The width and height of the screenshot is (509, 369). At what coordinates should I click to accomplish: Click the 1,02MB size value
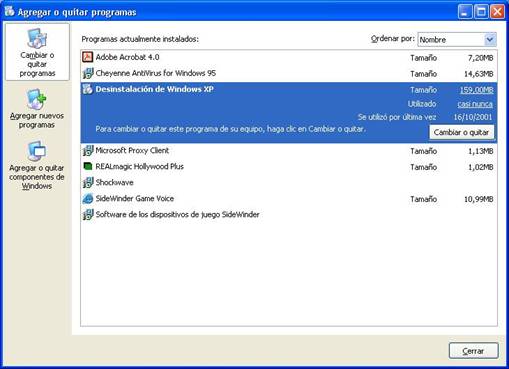click(480, 167)
